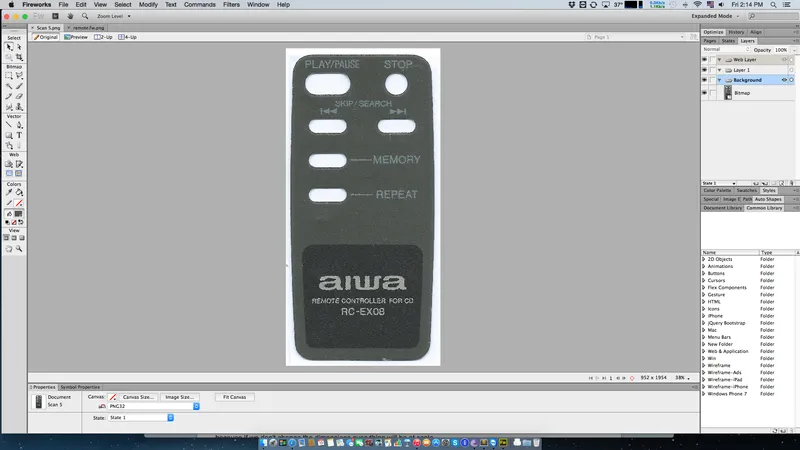Expand the Animations folder in Common Library
Image resolution: width=800 pixels, height=450 pixels.
(x=704, y=267)
